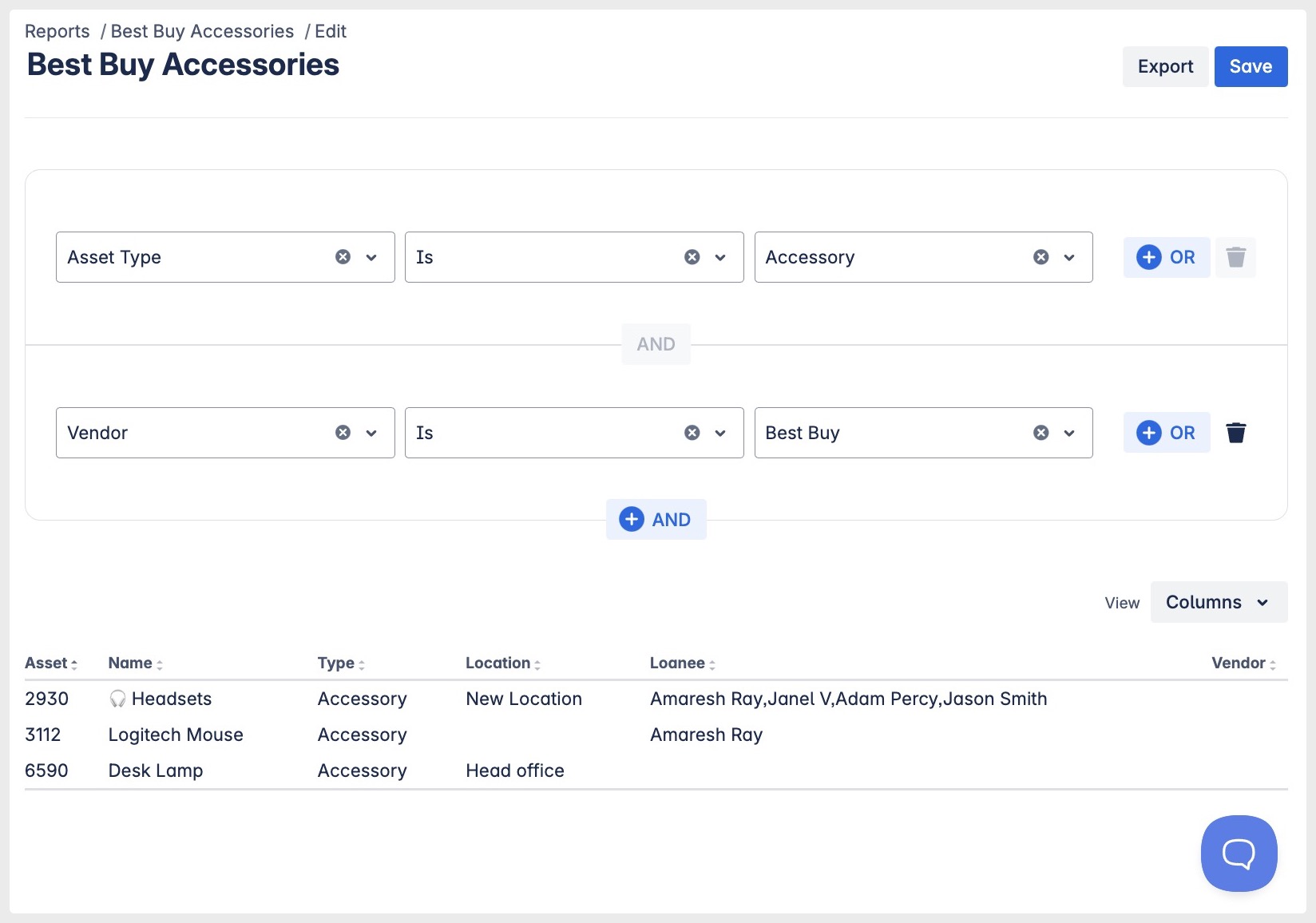Viewport: 1316px width, 923px height.
Task: Select asset number 3112
Action: (x=43, y=735)
